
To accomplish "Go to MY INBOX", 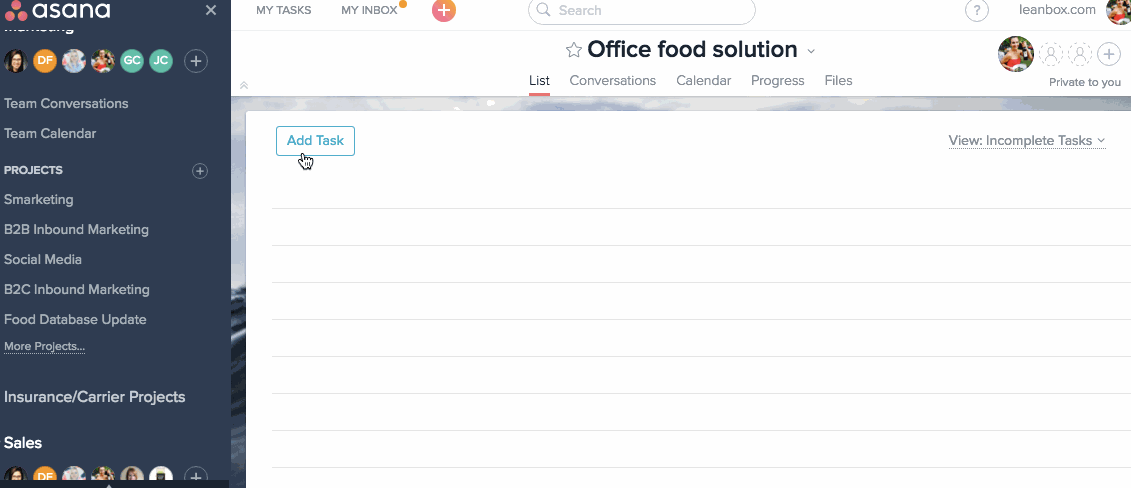I will [369, 10].
